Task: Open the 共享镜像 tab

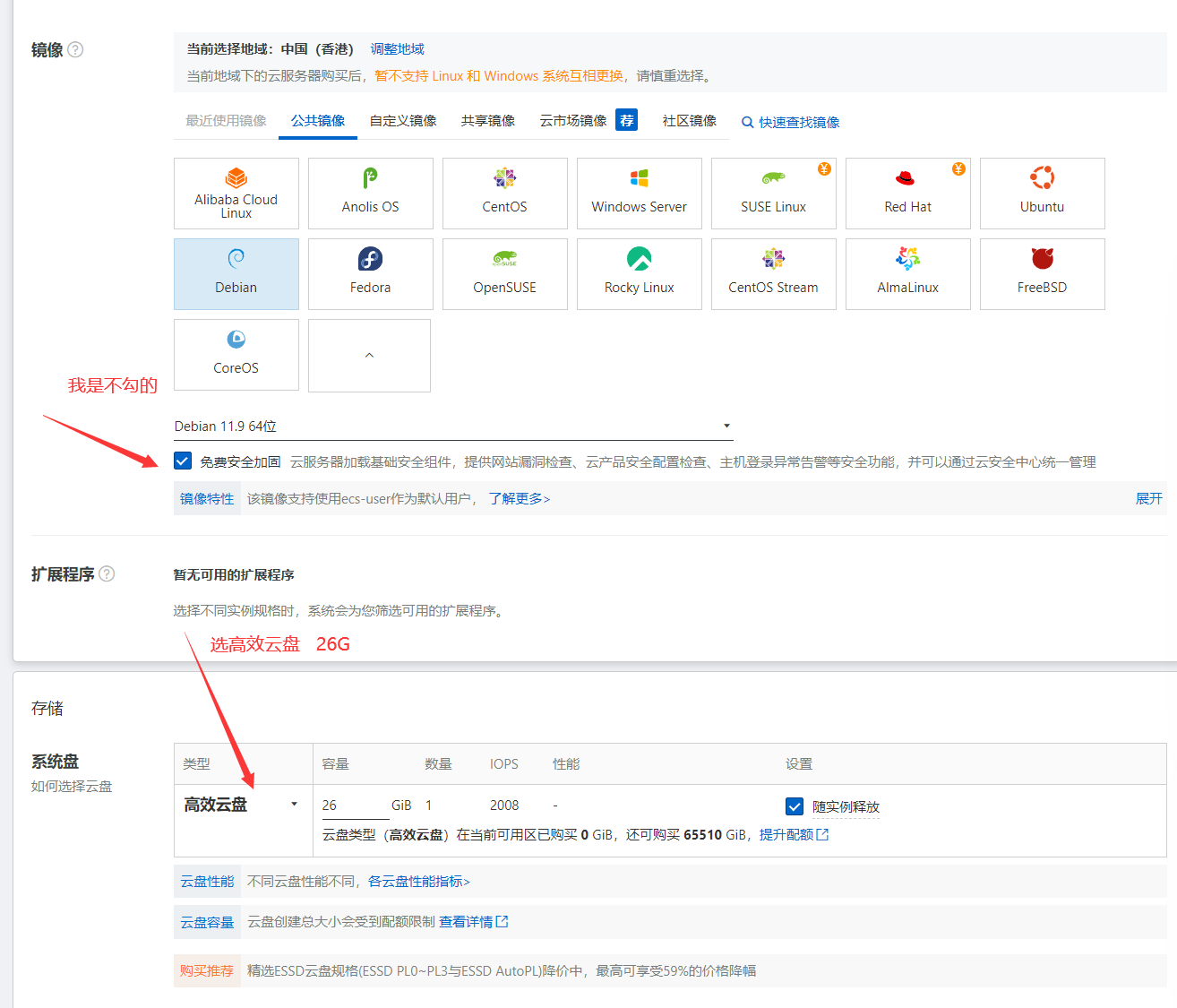Action: click(x=488, y=120)
